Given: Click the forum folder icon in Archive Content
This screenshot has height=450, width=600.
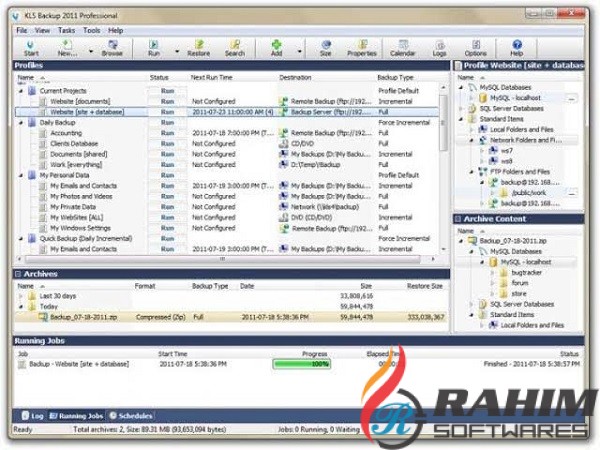Looking at the screenshot, I should point(504,283).
